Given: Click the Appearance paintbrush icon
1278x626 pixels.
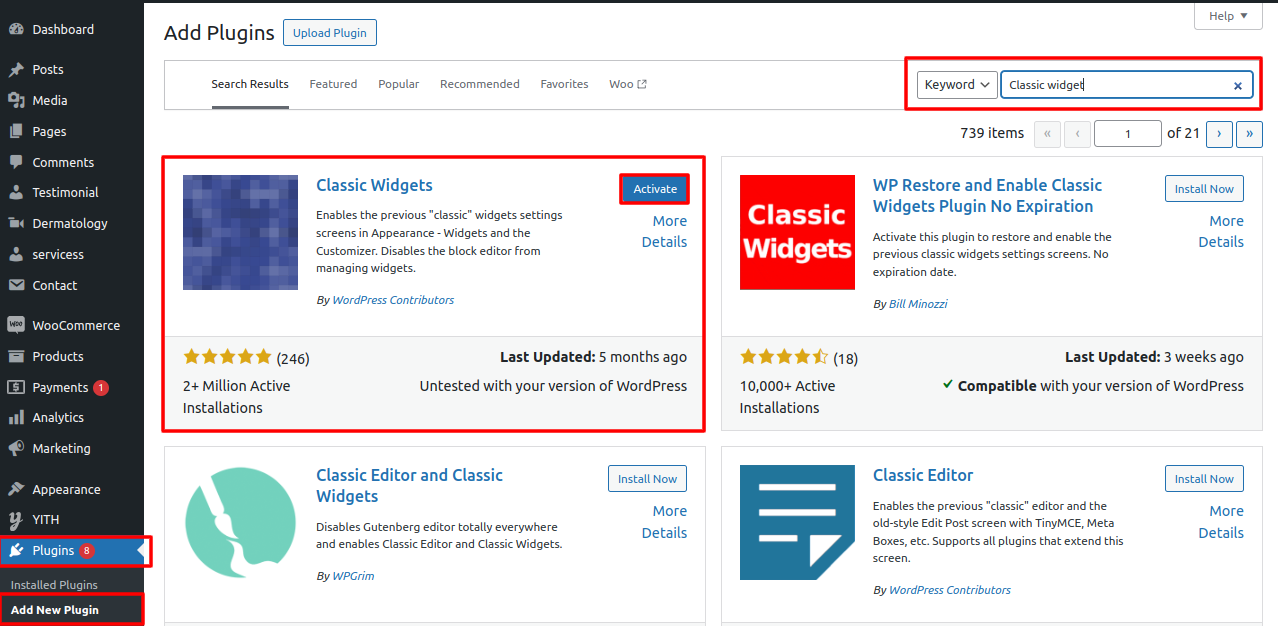Looking at the screenshot, I should [x=16, y=490].
